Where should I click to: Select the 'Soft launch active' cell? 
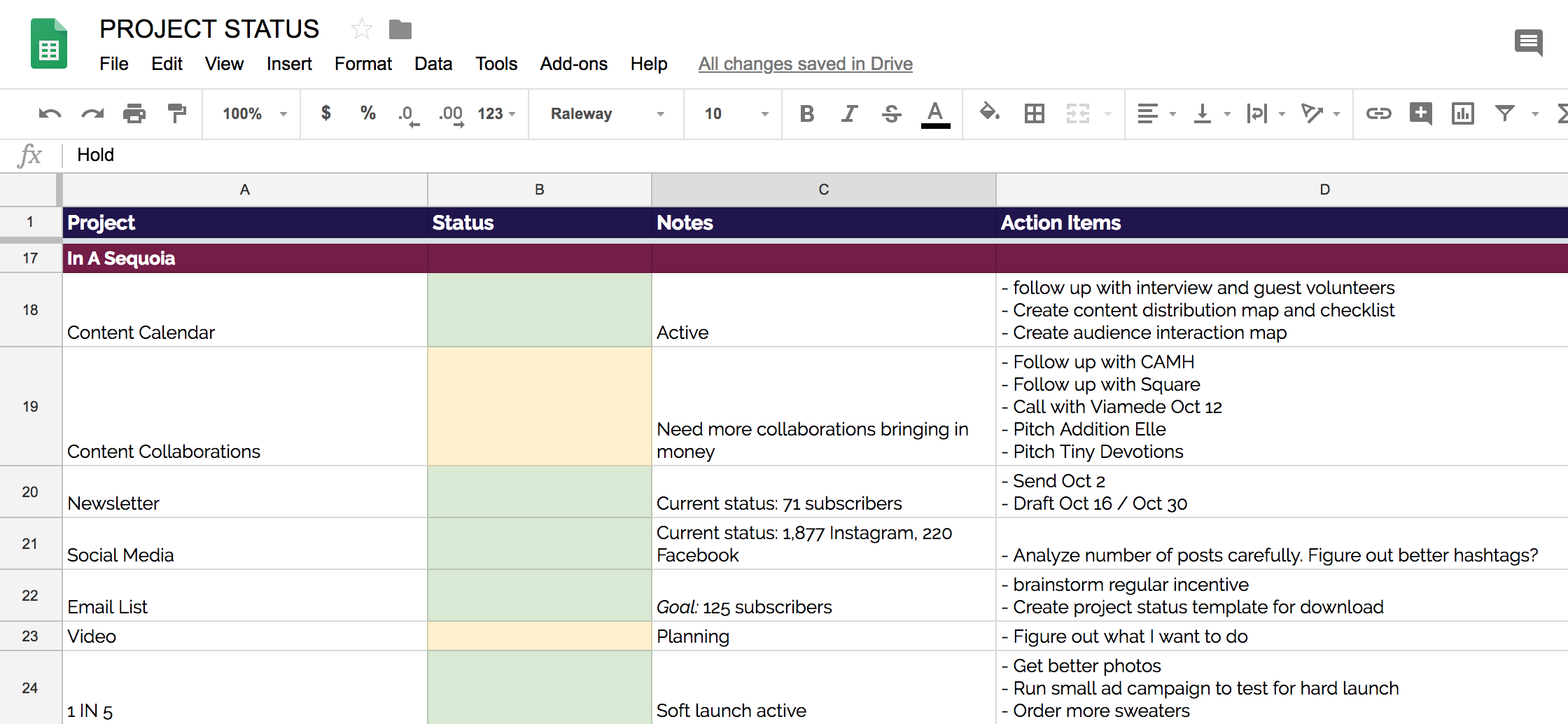824,688
